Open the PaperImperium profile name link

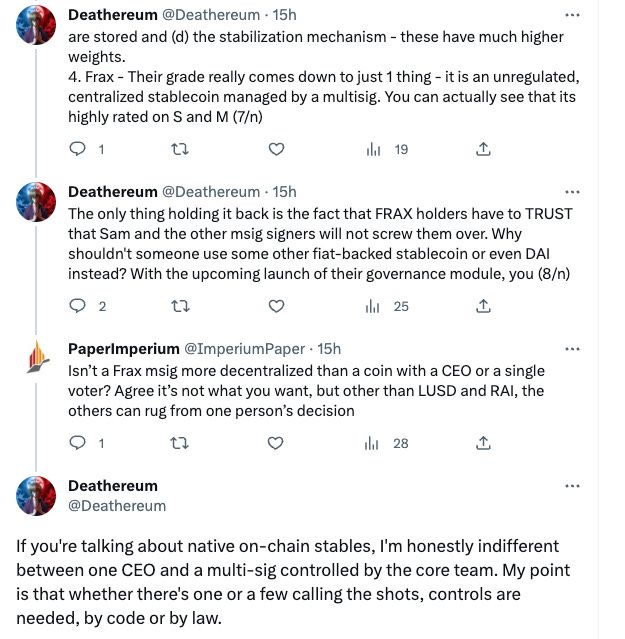click(x=122, y=349)
